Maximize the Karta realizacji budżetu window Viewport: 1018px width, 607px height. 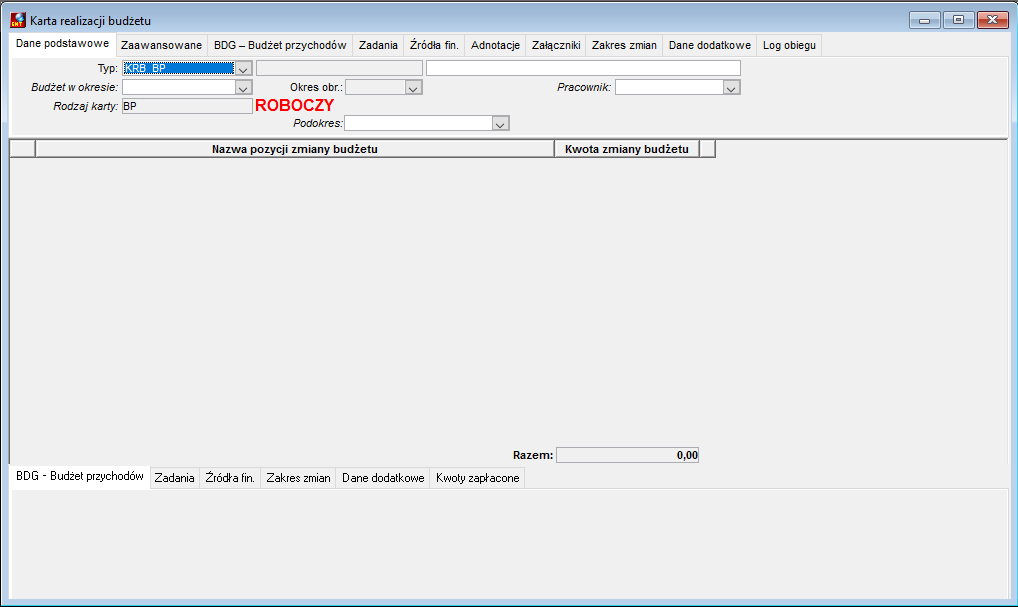point(958,20)
